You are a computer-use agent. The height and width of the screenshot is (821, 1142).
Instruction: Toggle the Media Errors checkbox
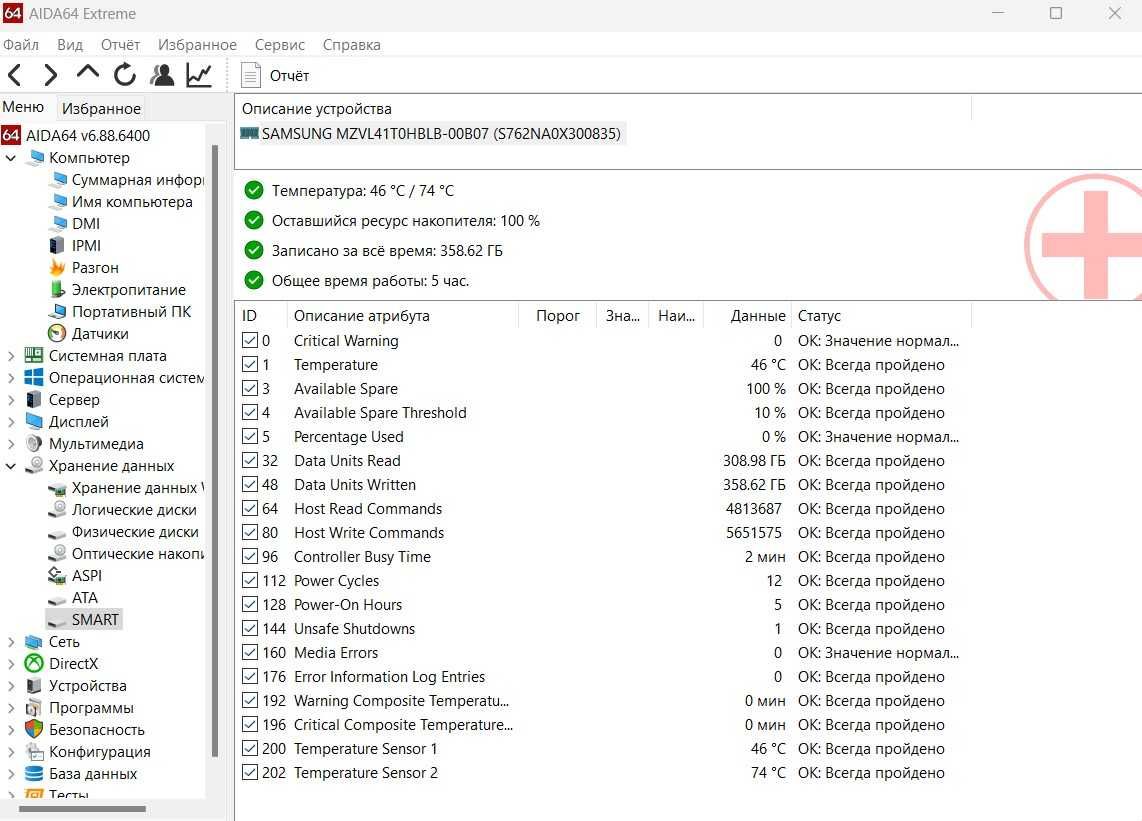[x=250, y=653]
